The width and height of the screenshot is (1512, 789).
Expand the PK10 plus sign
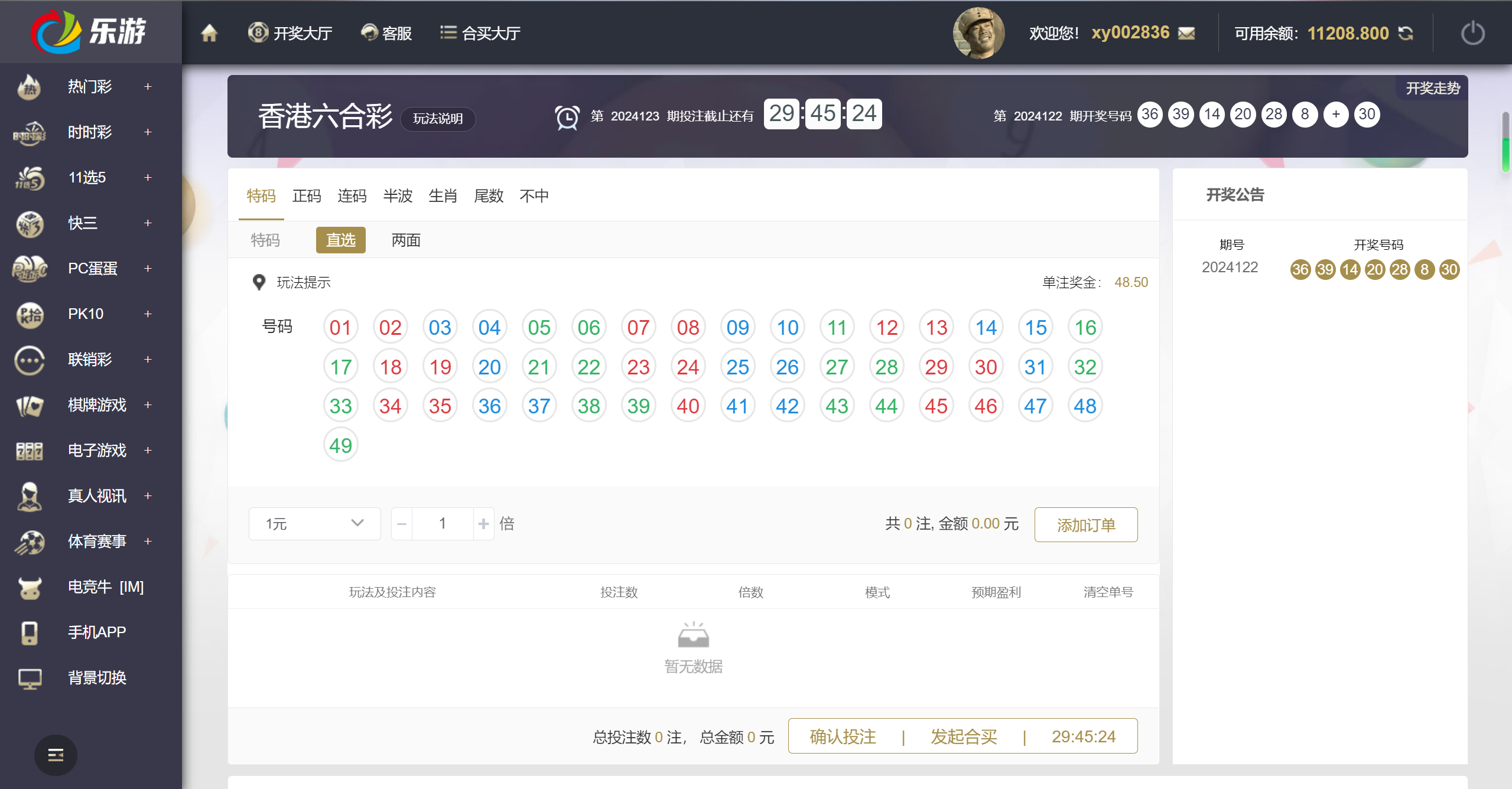tap(148, 314)
